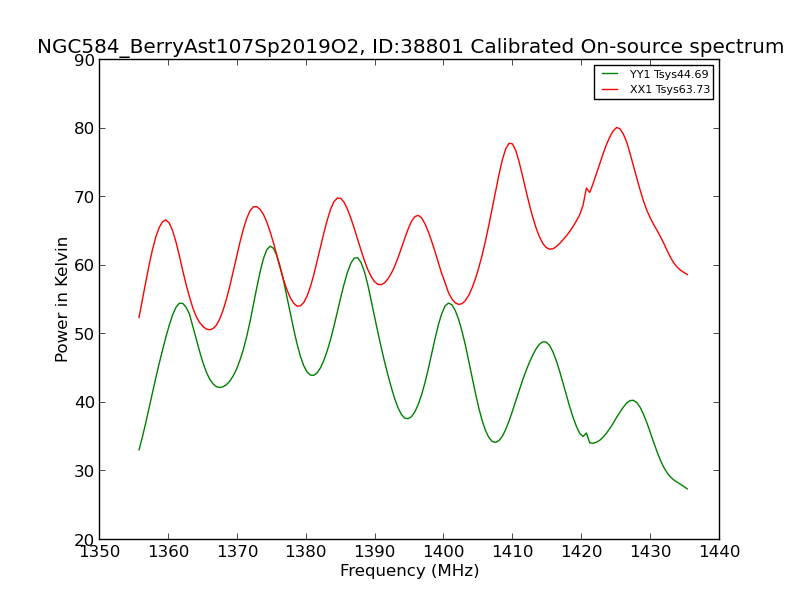Viewport: 800px width, 600px height.
Task: Click the x-axis tick label 1380
Action: pos(306,552)
